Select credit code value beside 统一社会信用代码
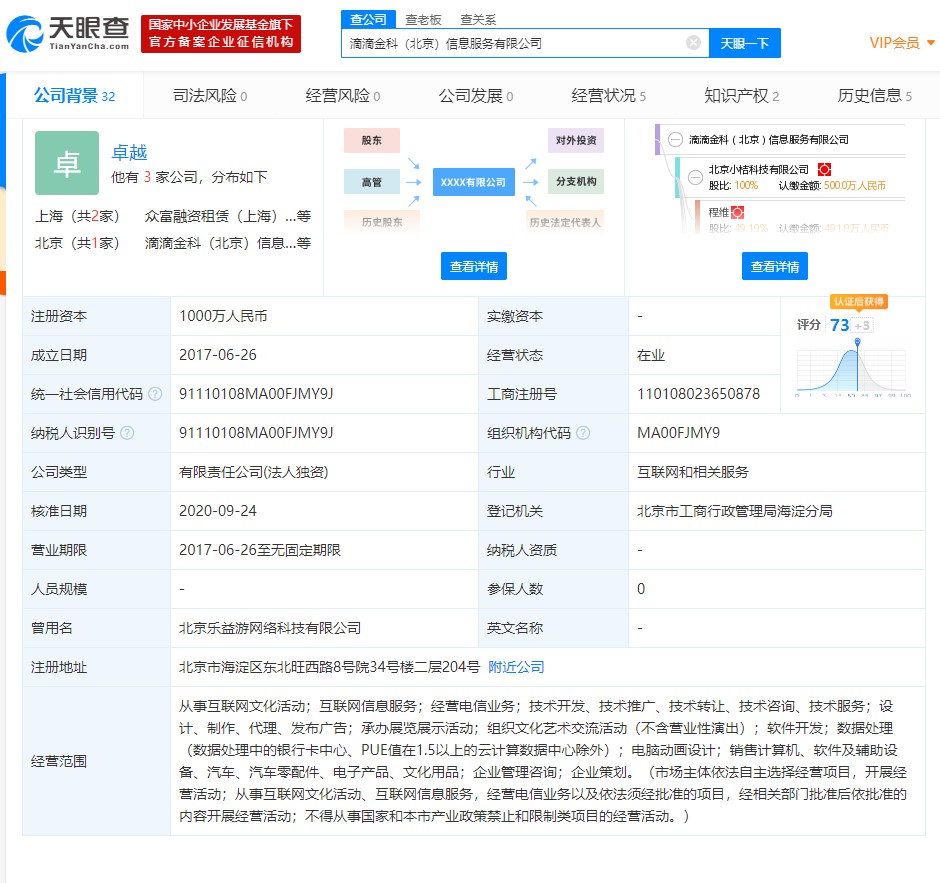940x883 pixels. pyautogui.click(x=256, y=394)
